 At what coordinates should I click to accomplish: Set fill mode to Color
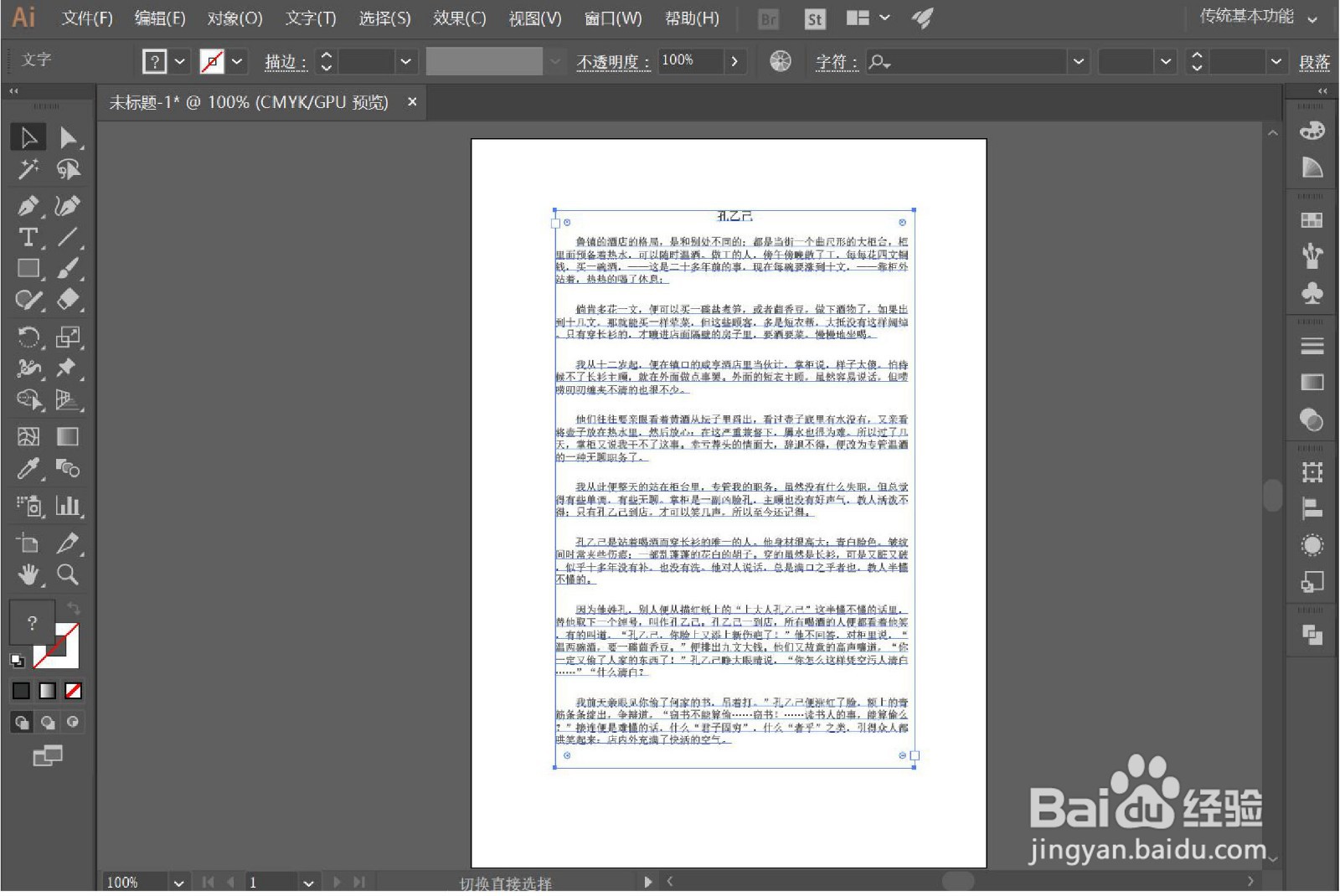tap(21, 691)
